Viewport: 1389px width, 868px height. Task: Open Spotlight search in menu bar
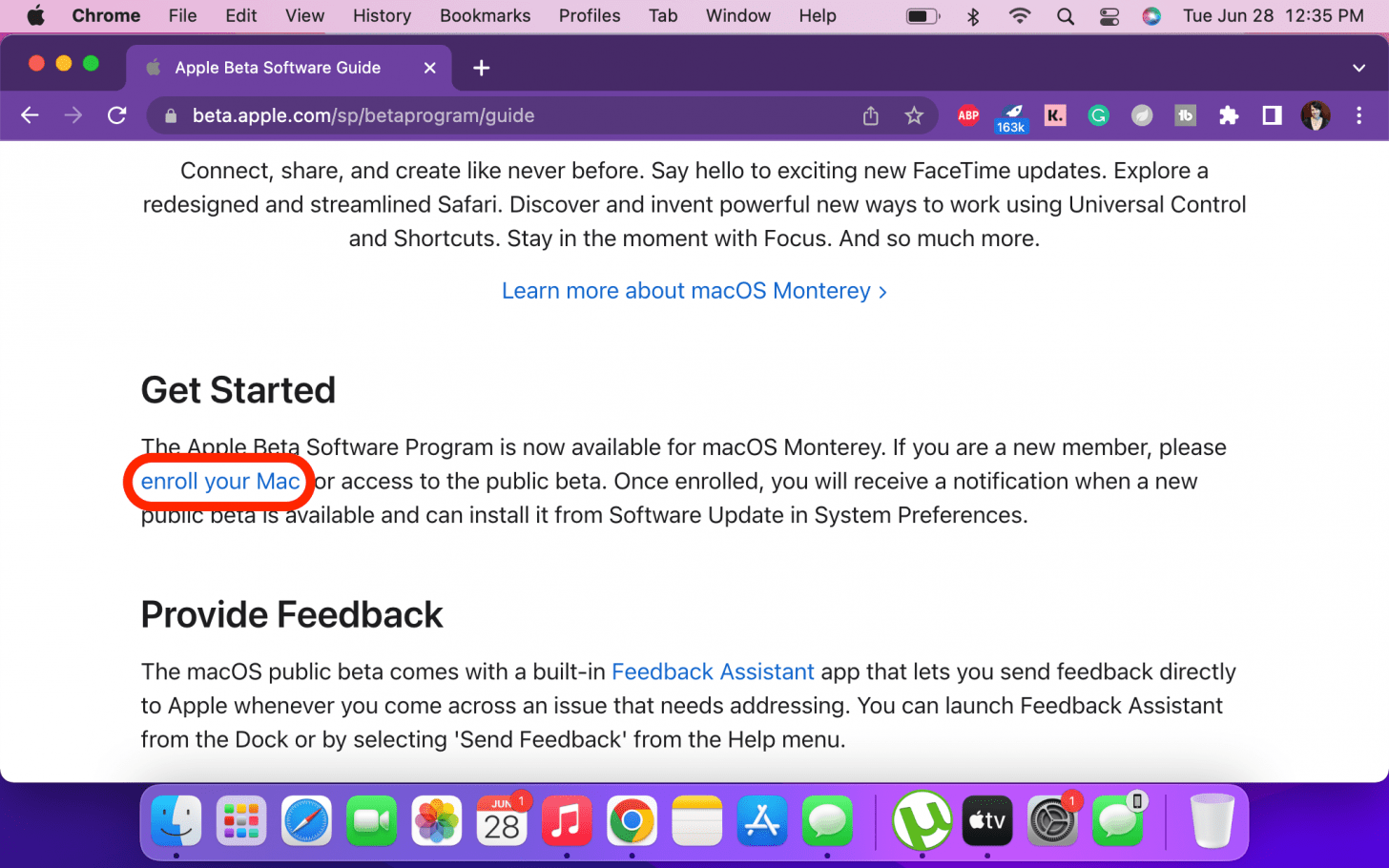pos(1066,15)
